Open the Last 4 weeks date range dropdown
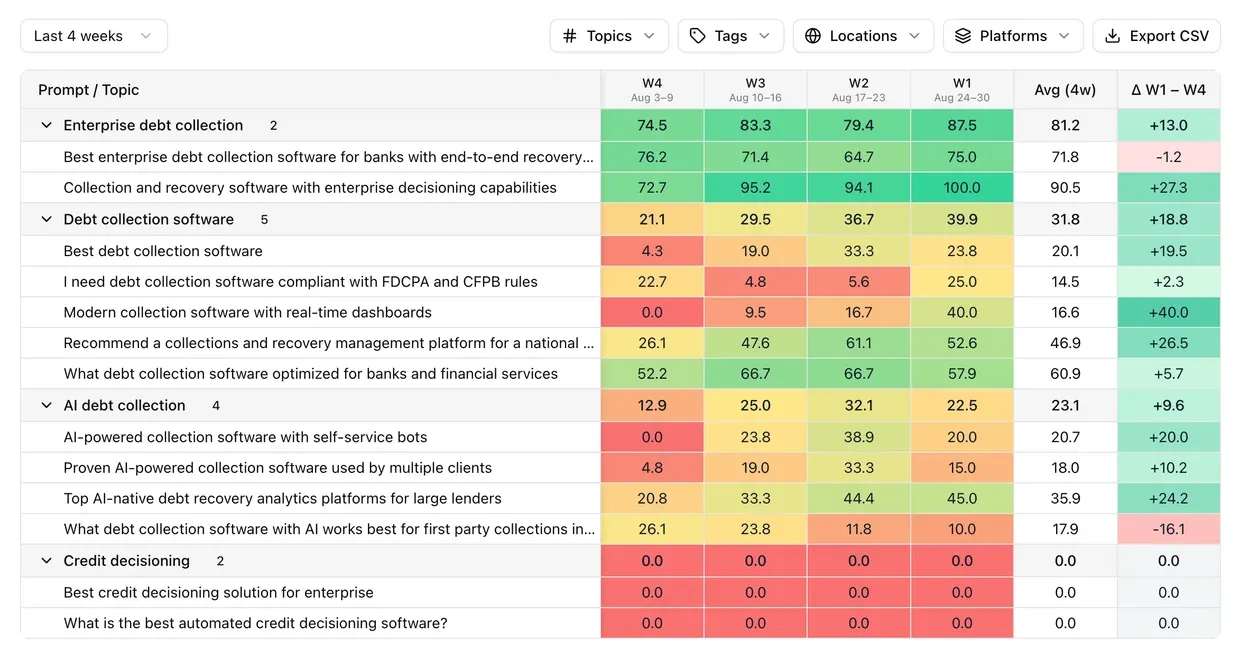The height and width of the screenshot is (656, 1240). 94,36
